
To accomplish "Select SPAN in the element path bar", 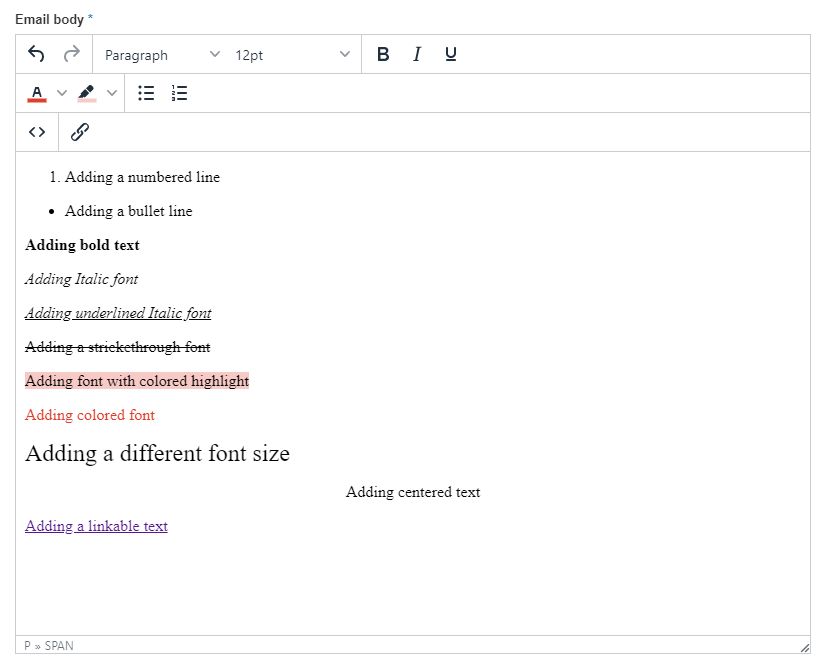I will (60, 646).
